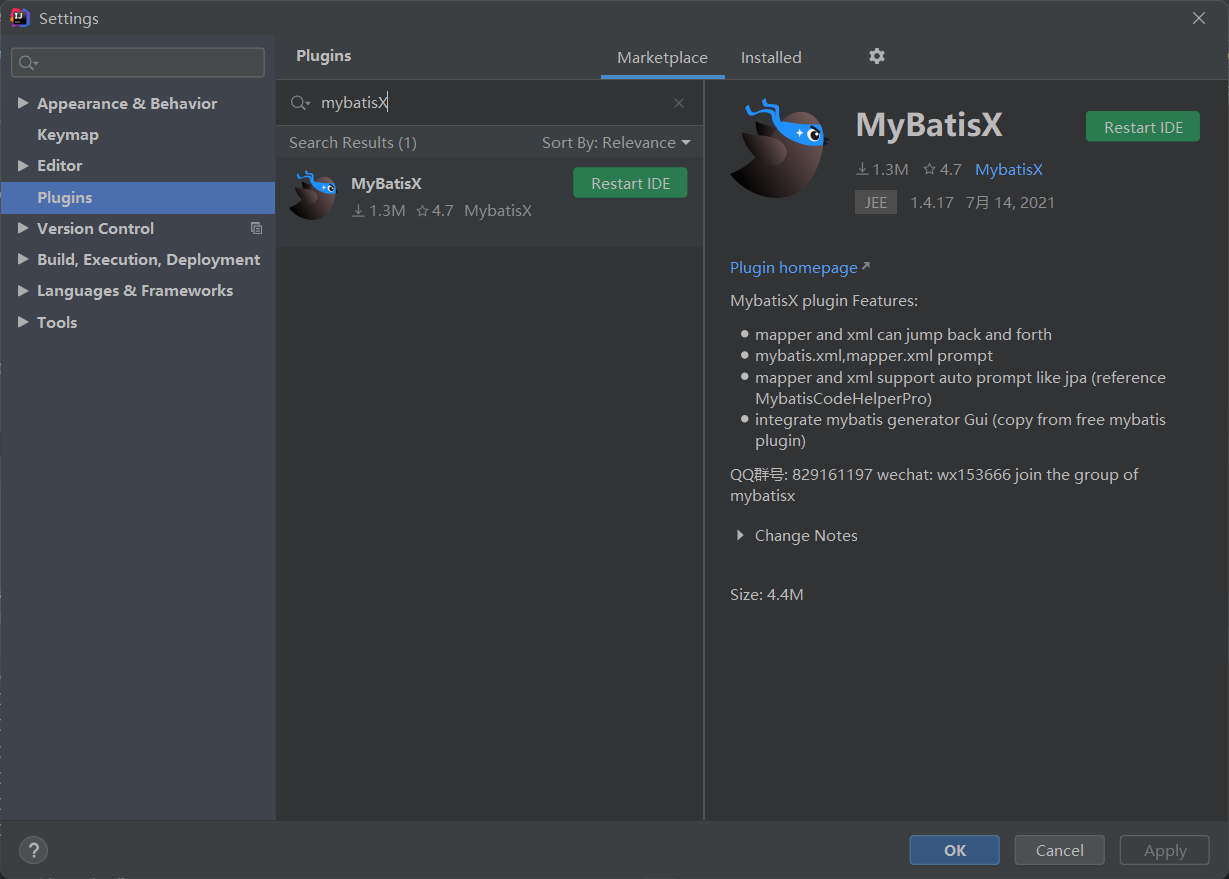Expand Appearance & Behavior settings
Image resolution: width=1229 pixels, height=879 pixels.
click(24, 103)
